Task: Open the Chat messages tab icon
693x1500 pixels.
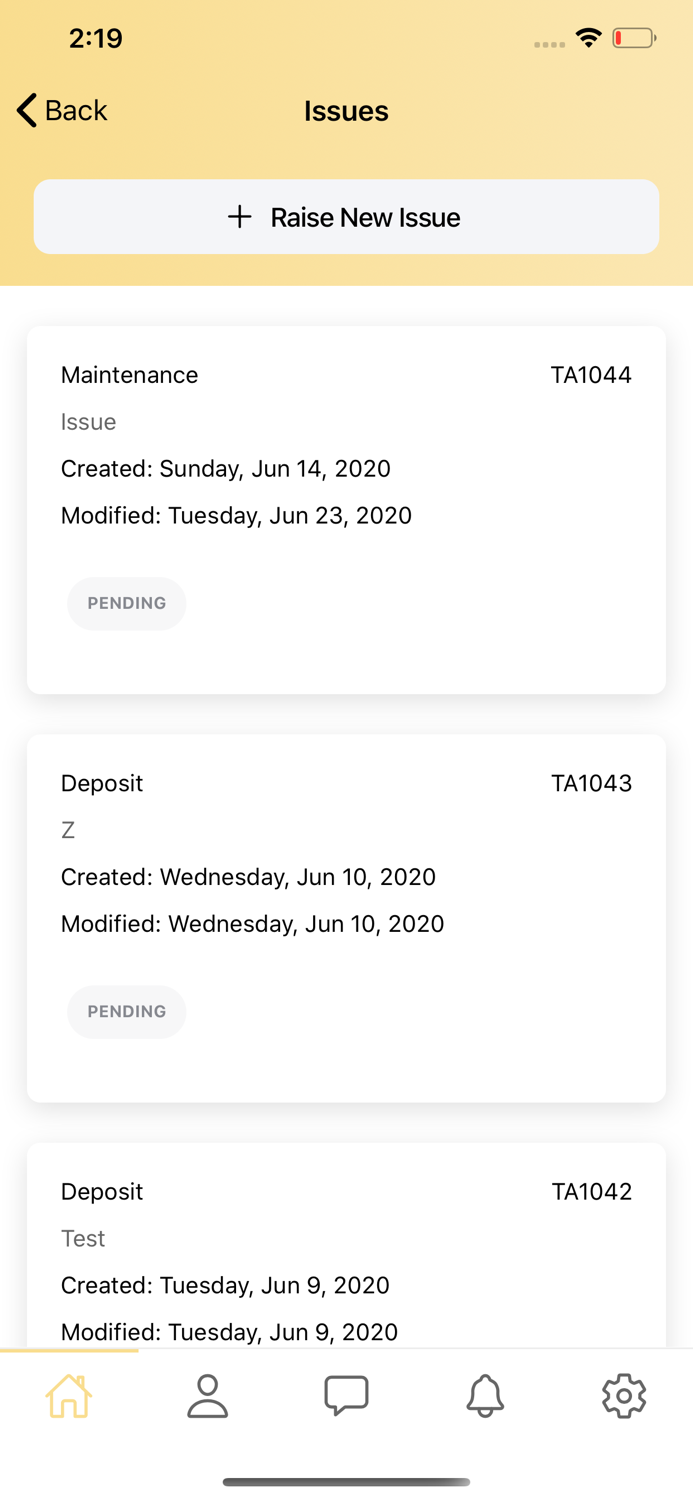Action: click(347, 1396)
